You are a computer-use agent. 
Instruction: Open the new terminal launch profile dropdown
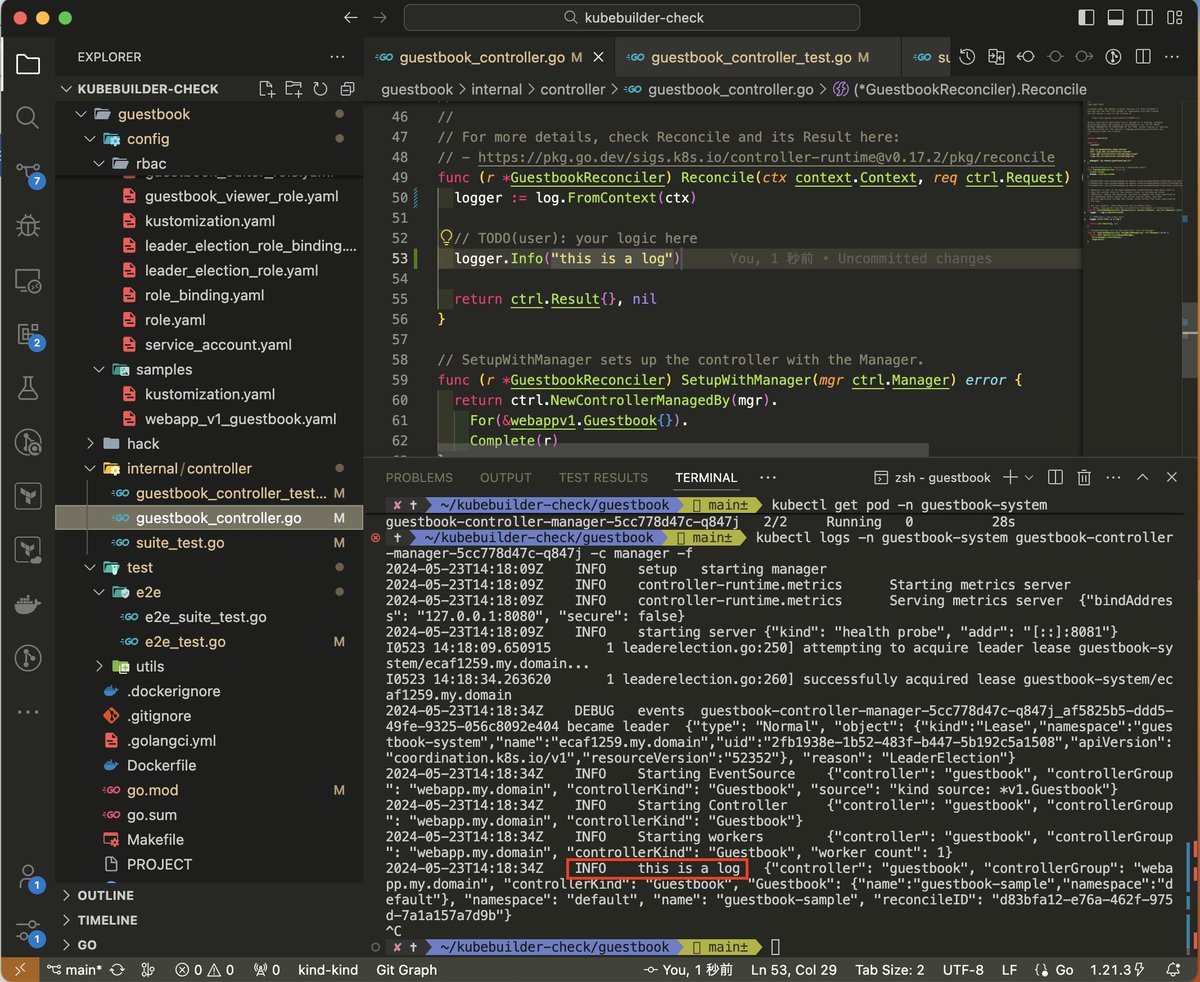pos(1030,478)
